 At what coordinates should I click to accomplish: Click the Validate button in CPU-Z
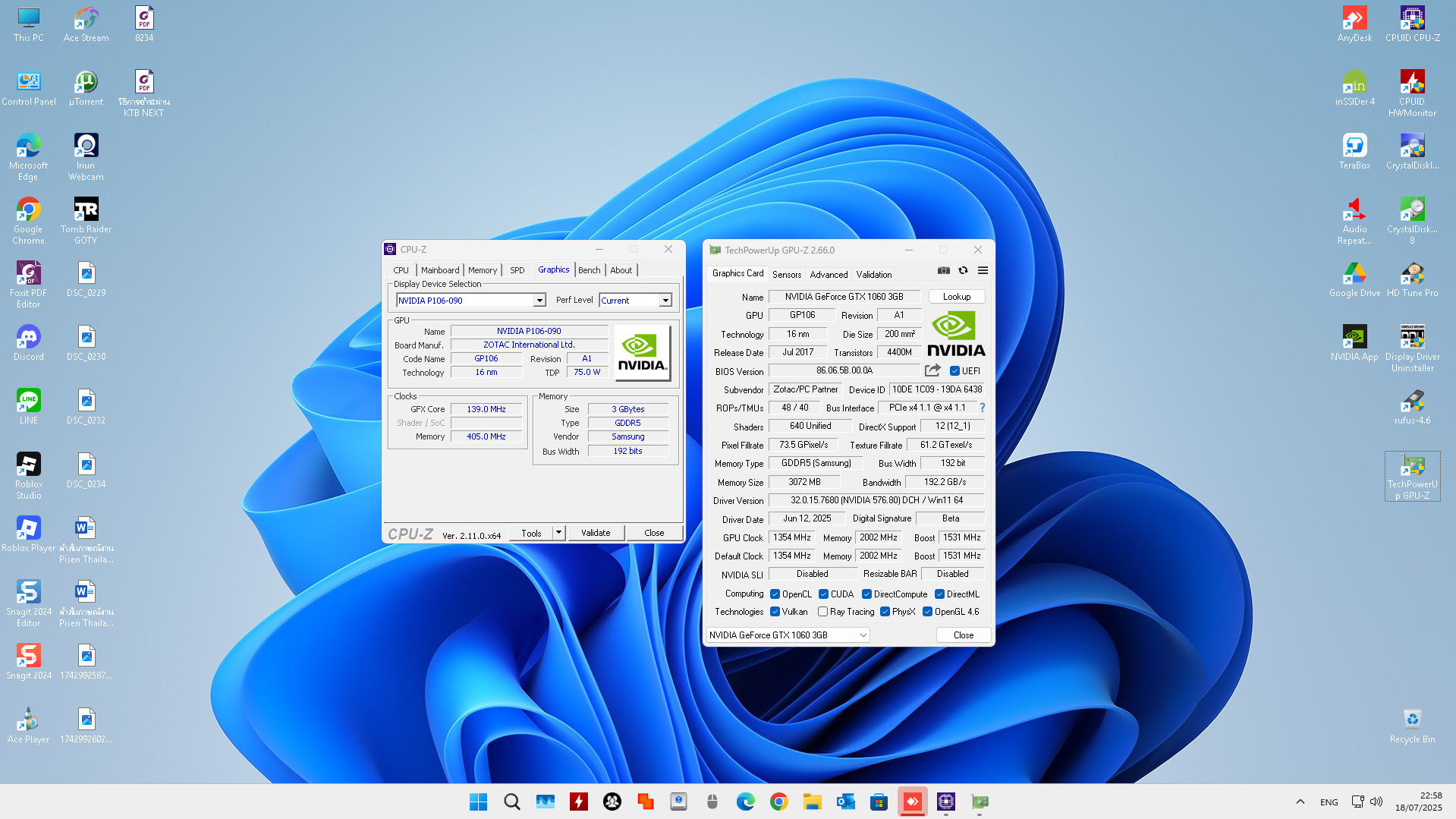(x=596, y=533)
